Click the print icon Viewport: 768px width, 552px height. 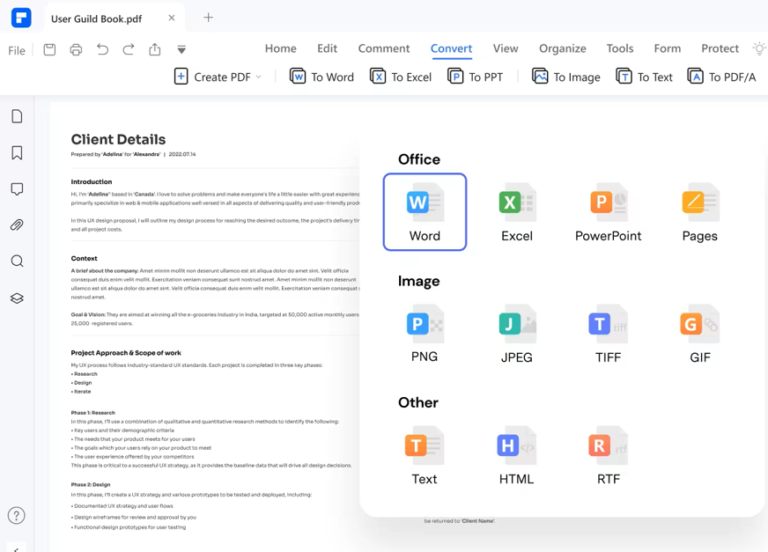click(76, 49)
